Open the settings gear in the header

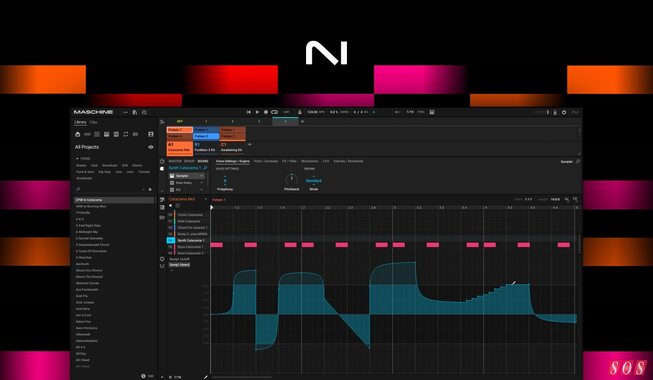click(x=564, y=112)
